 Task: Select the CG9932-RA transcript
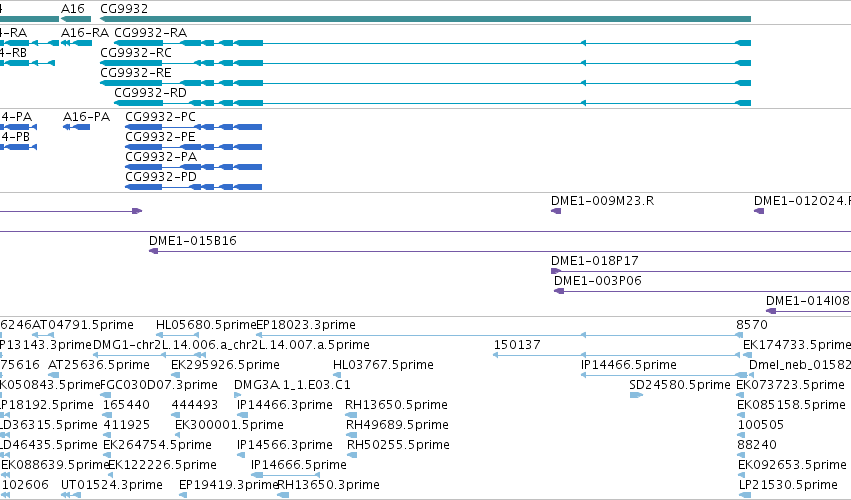coord(433,43)
